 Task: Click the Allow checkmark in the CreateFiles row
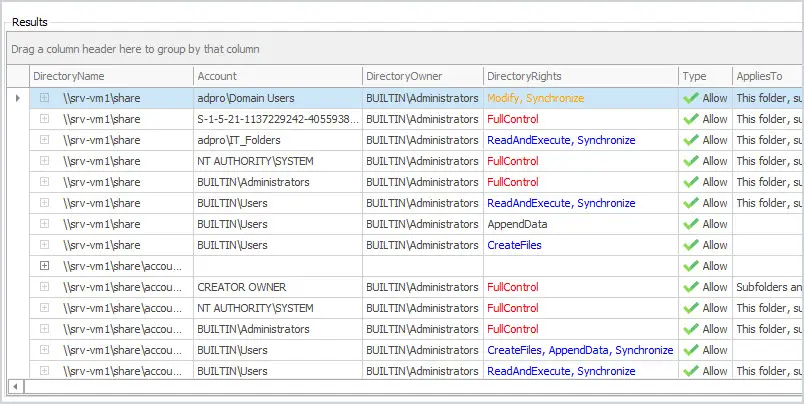click(691, 245)
